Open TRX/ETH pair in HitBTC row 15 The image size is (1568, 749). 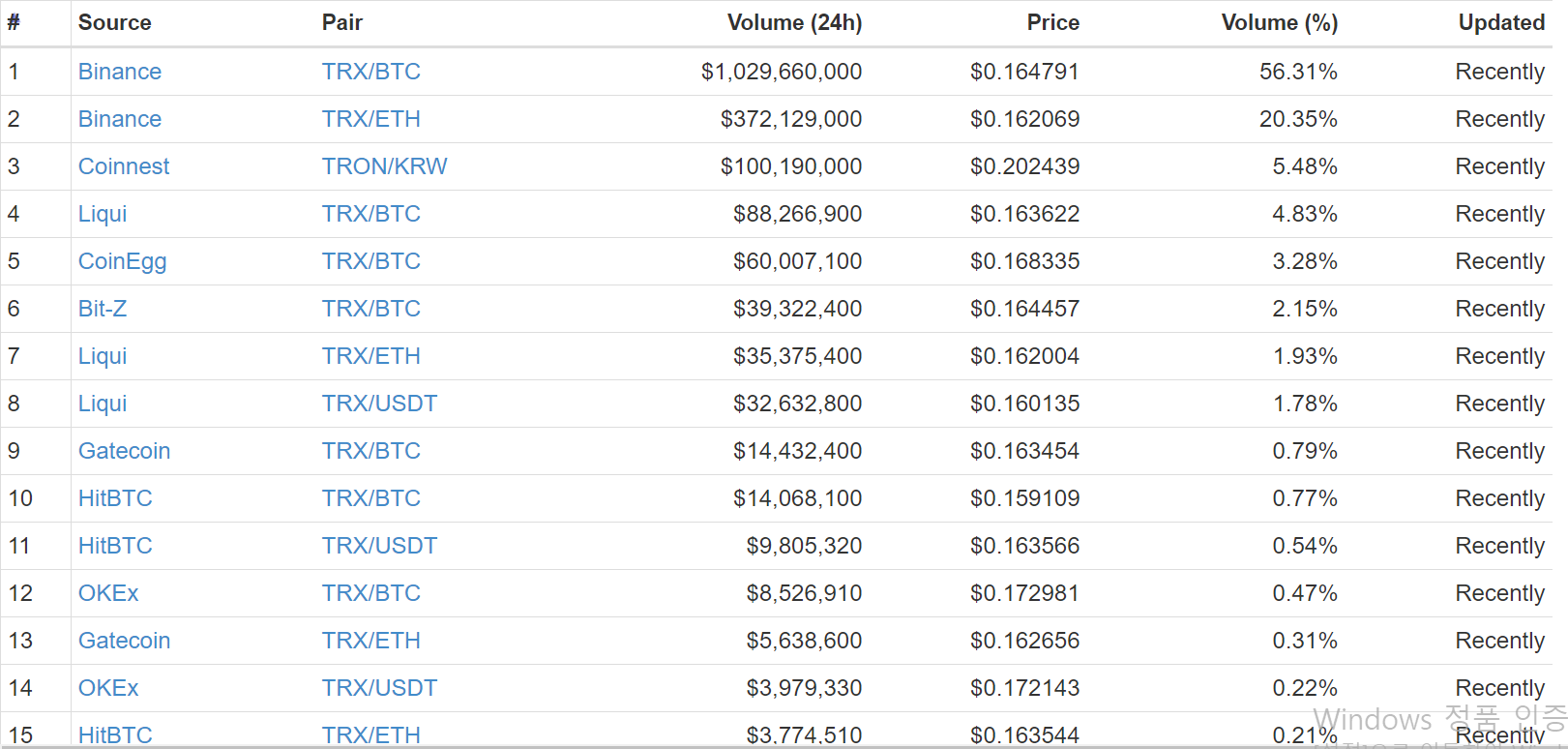tap(371, 735)
